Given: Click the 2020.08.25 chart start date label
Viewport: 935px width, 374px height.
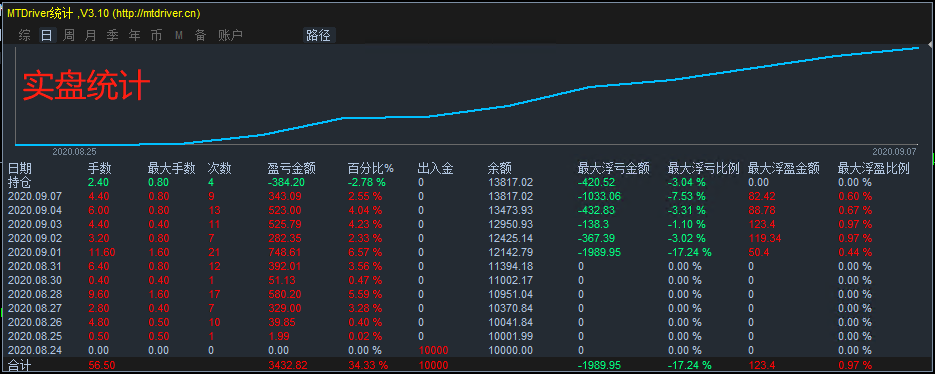Looking at the screenshot, I should coord(75,152).
